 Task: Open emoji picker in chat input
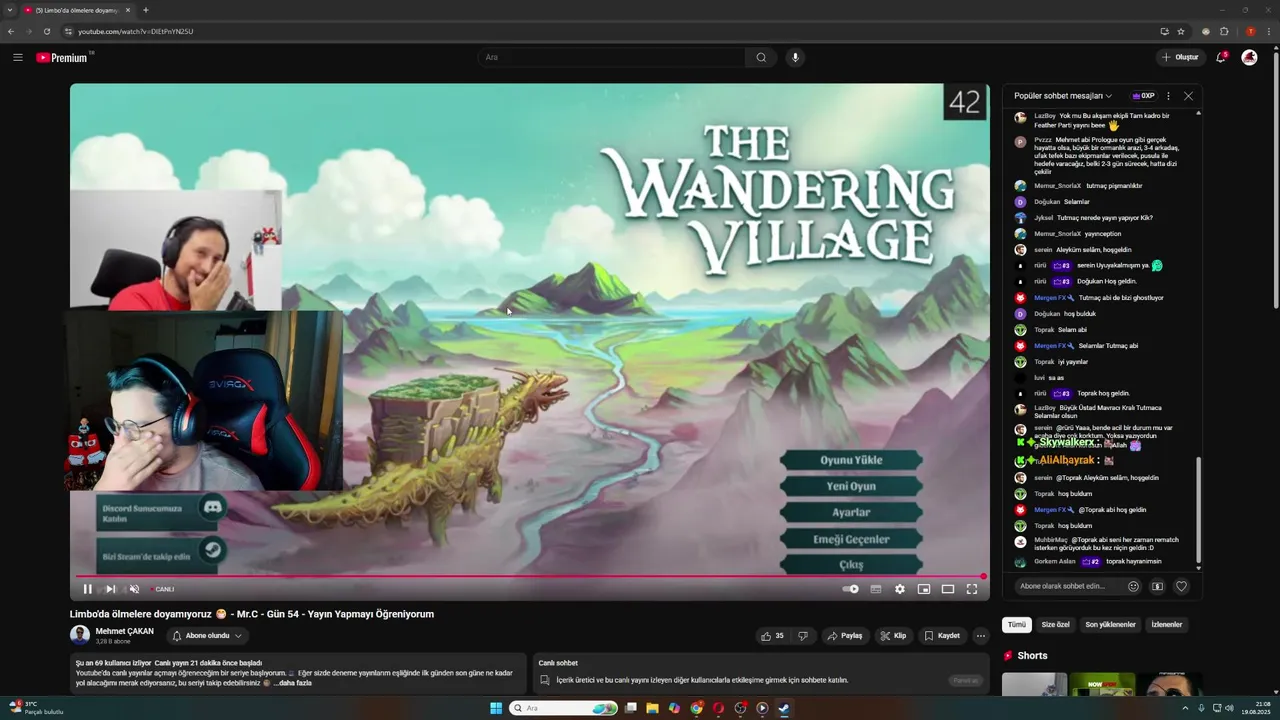(1133, 586)
